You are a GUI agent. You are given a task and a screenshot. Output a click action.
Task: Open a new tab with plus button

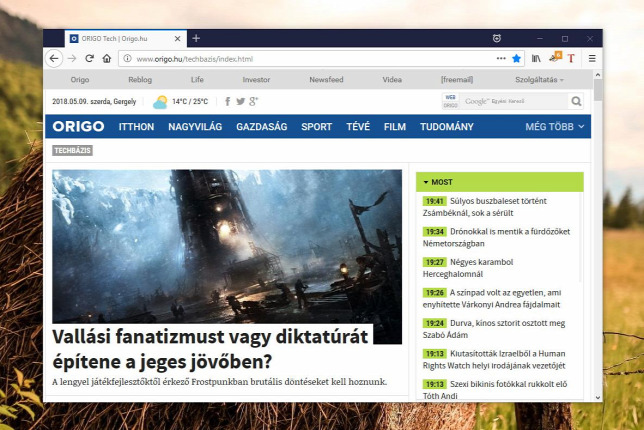(196, 38)
